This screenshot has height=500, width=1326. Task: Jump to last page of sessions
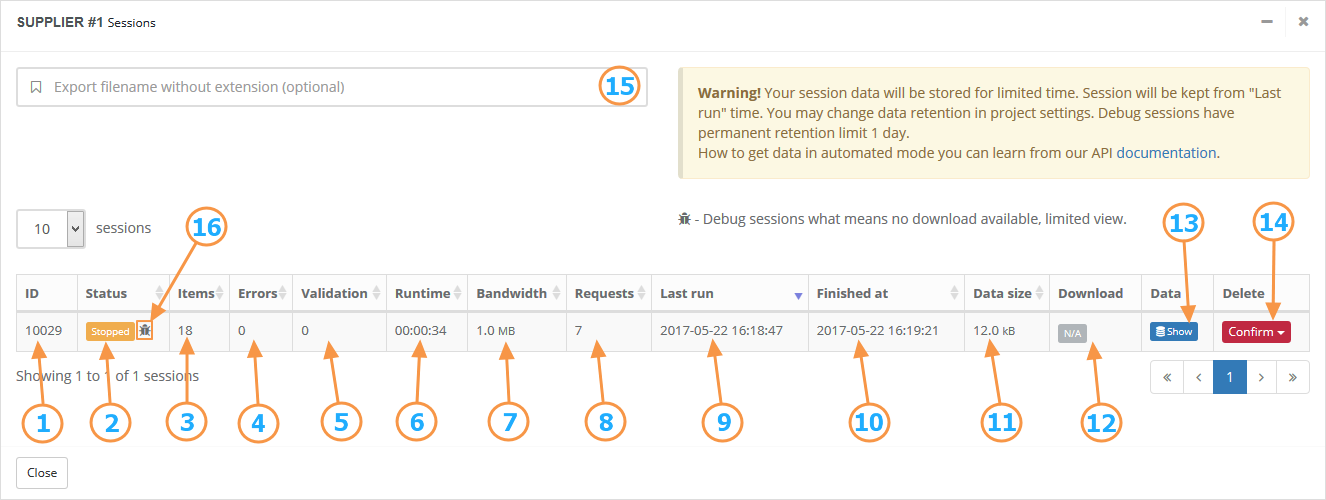[x=1293, y=378]
